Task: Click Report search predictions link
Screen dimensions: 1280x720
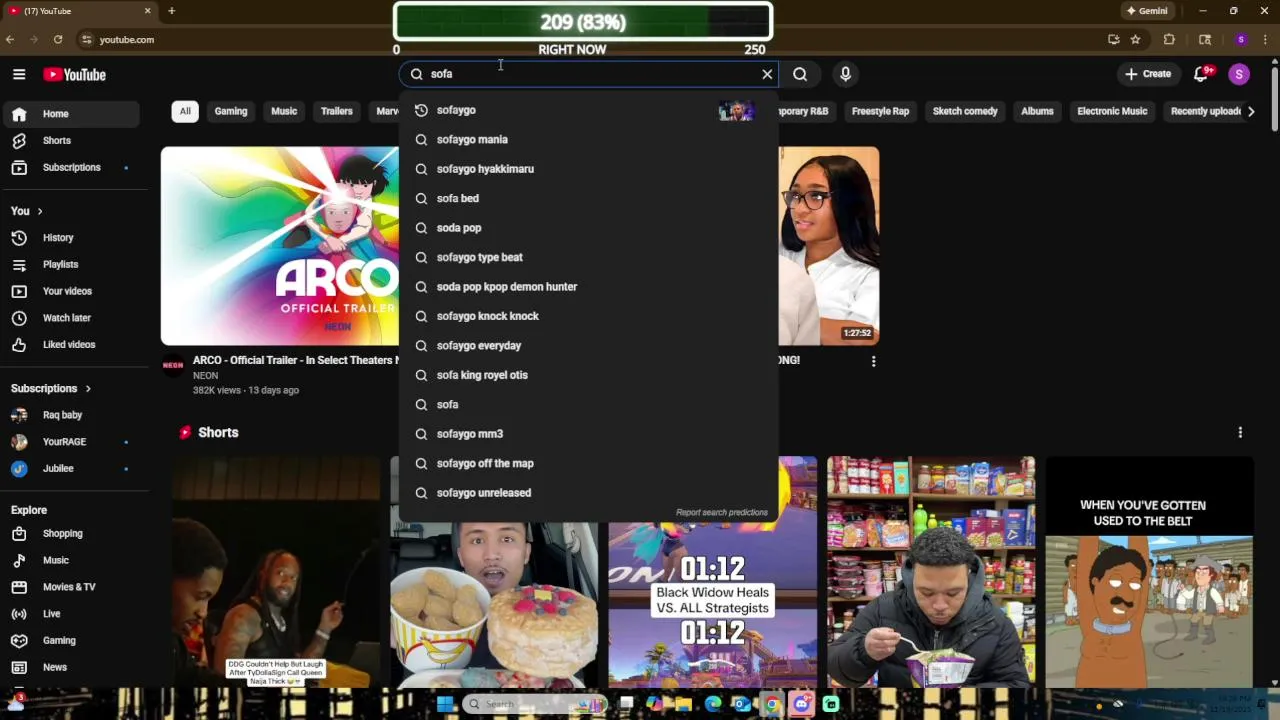Action: (x=722, y=512)
